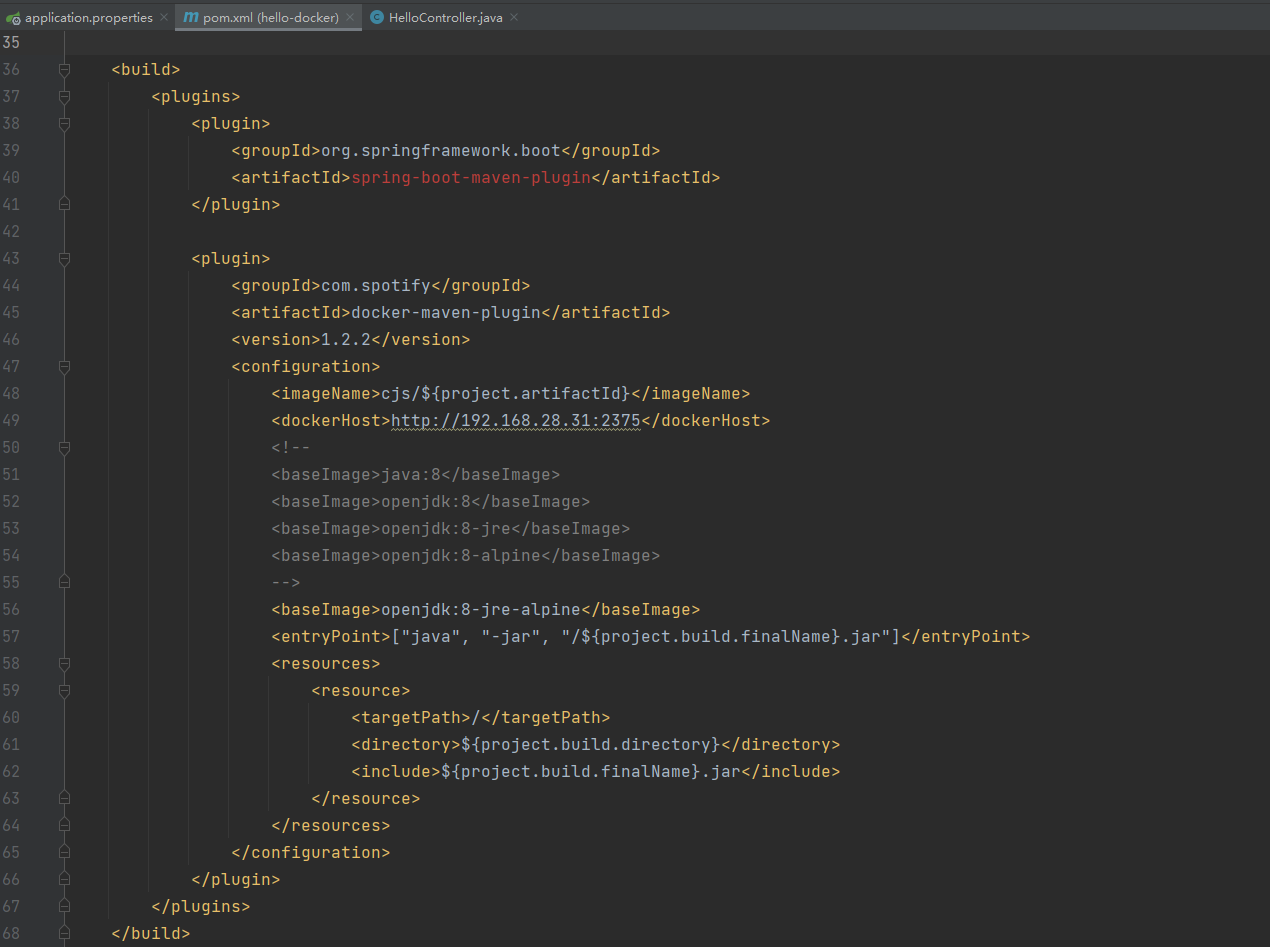Click the opening <plugins> tag text
This screenshot has height=947, width=1270.
click(196, 97)
